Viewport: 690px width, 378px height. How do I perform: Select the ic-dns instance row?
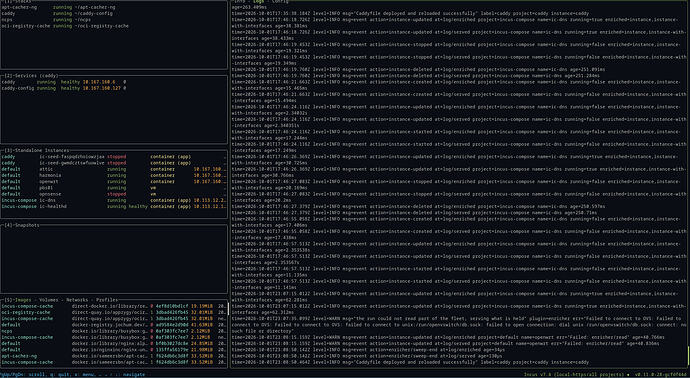[x=114, y=200]
